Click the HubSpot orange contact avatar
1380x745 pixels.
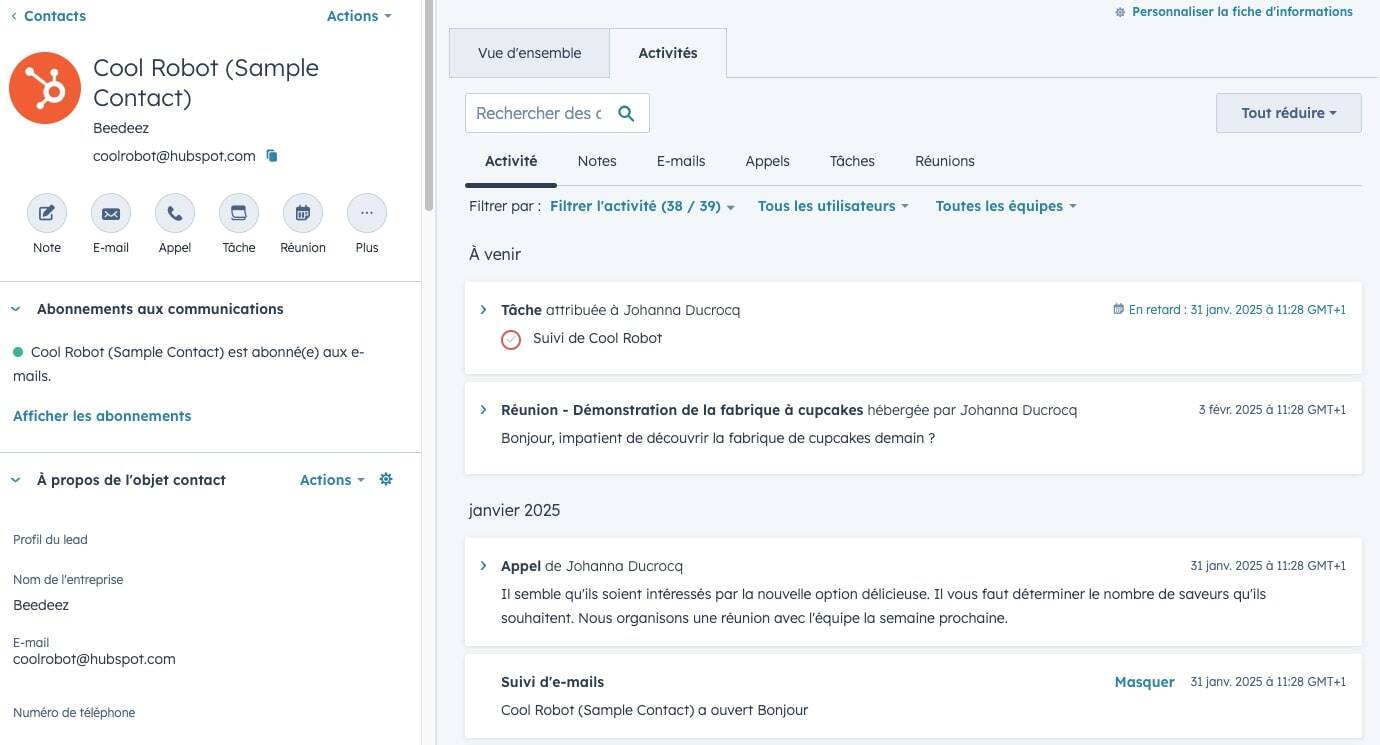click(x=45, y=88)
